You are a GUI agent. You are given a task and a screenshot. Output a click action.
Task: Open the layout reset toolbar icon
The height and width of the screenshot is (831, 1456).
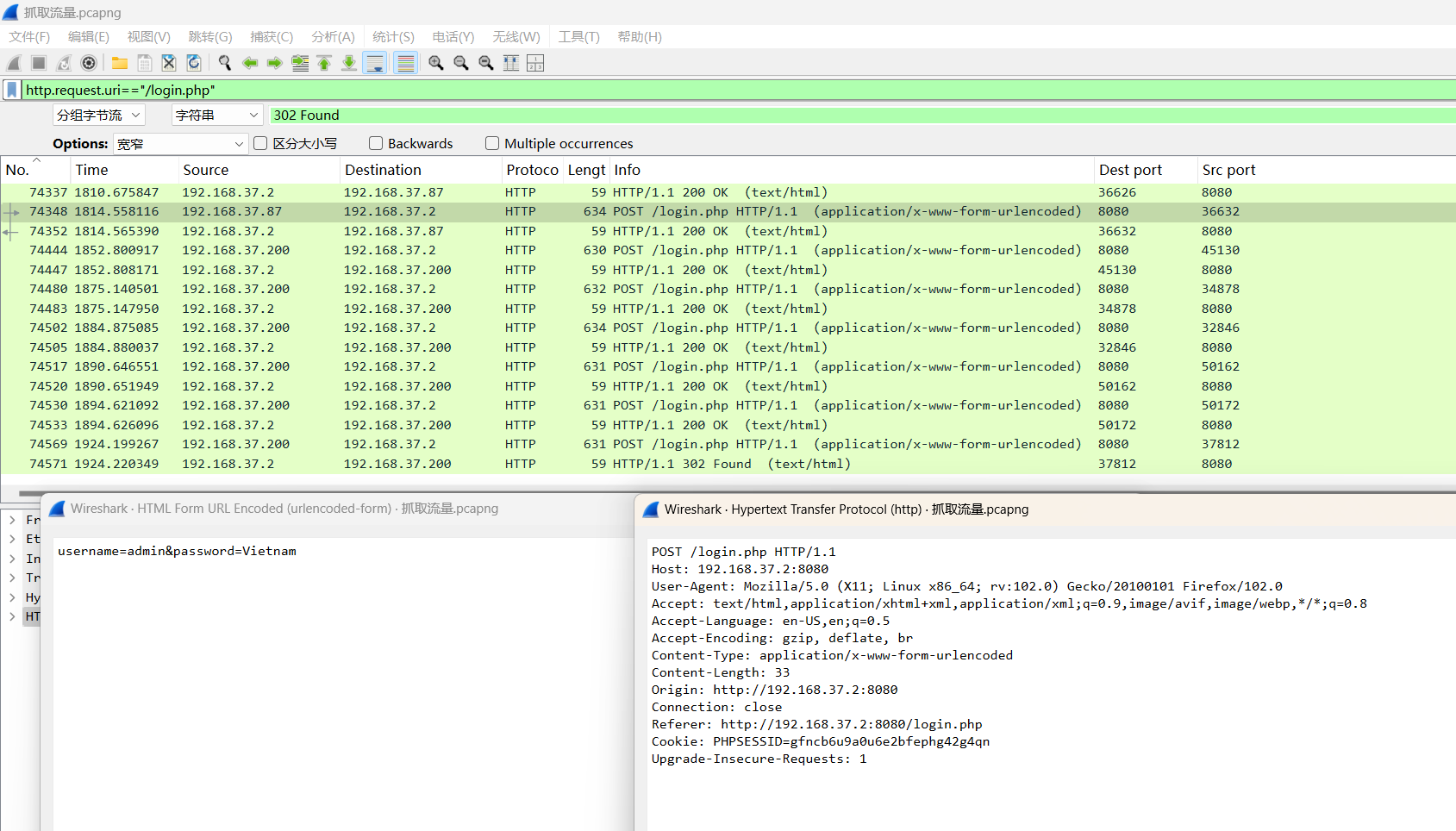point(535,63)
